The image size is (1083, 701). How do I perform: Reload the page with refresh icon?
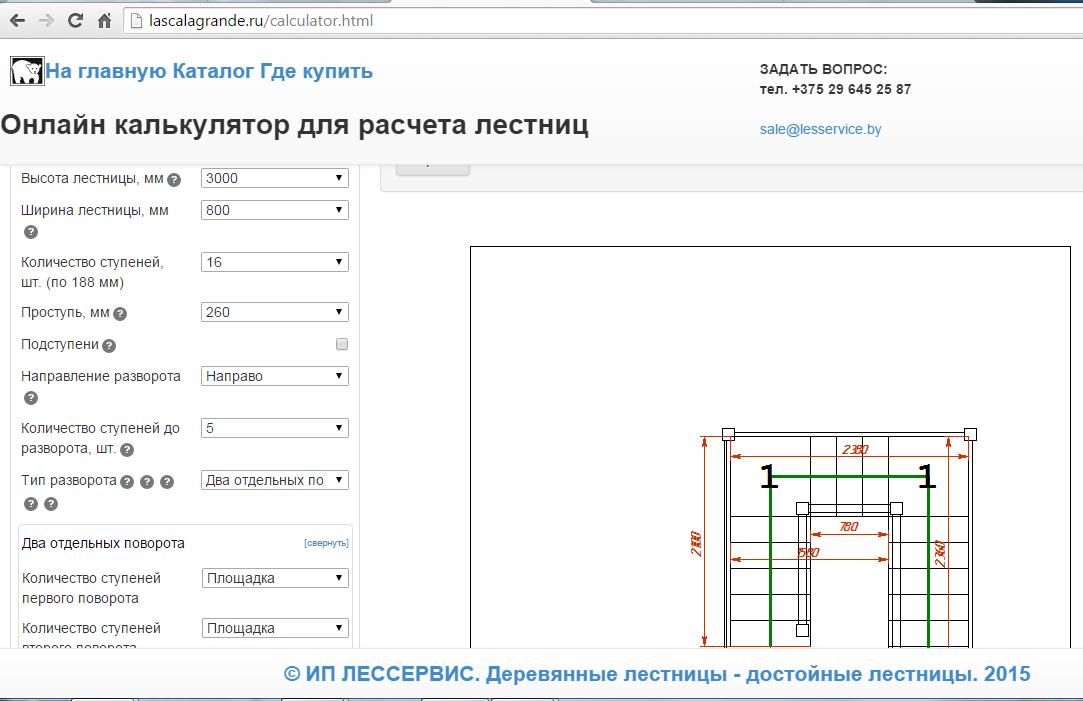(75, 21)
